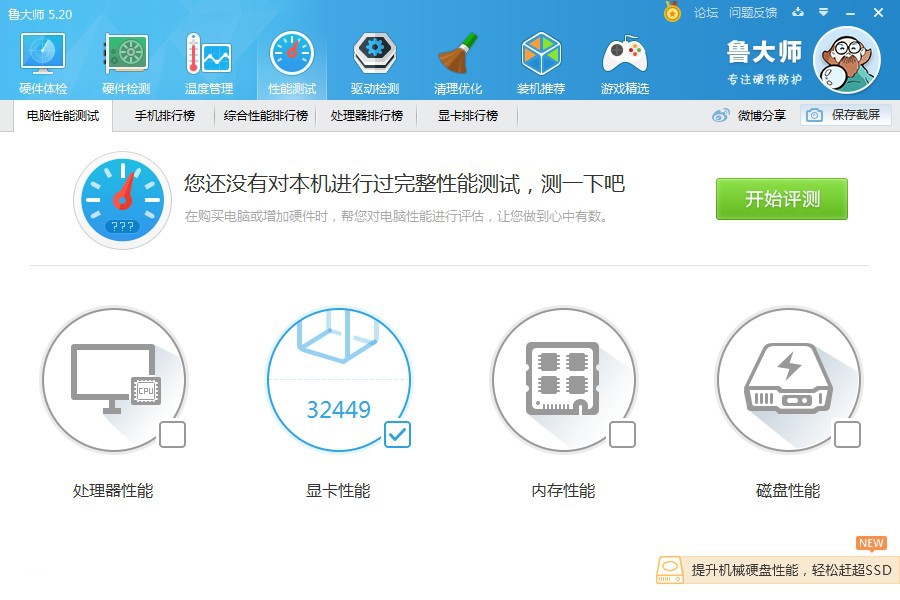This screenshot has width=900, height=600.
Task: Click the 处理器性能 label
Action: [x=113, y=490]
